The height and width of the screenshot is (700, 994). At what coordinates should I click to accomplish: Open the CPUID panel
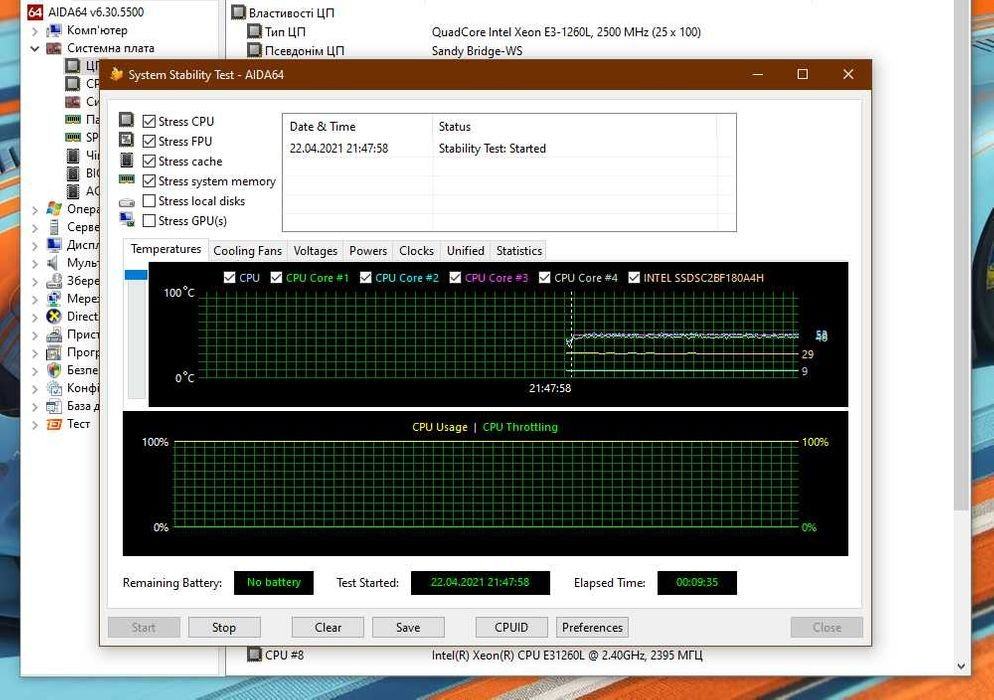(x=512, y=627)
